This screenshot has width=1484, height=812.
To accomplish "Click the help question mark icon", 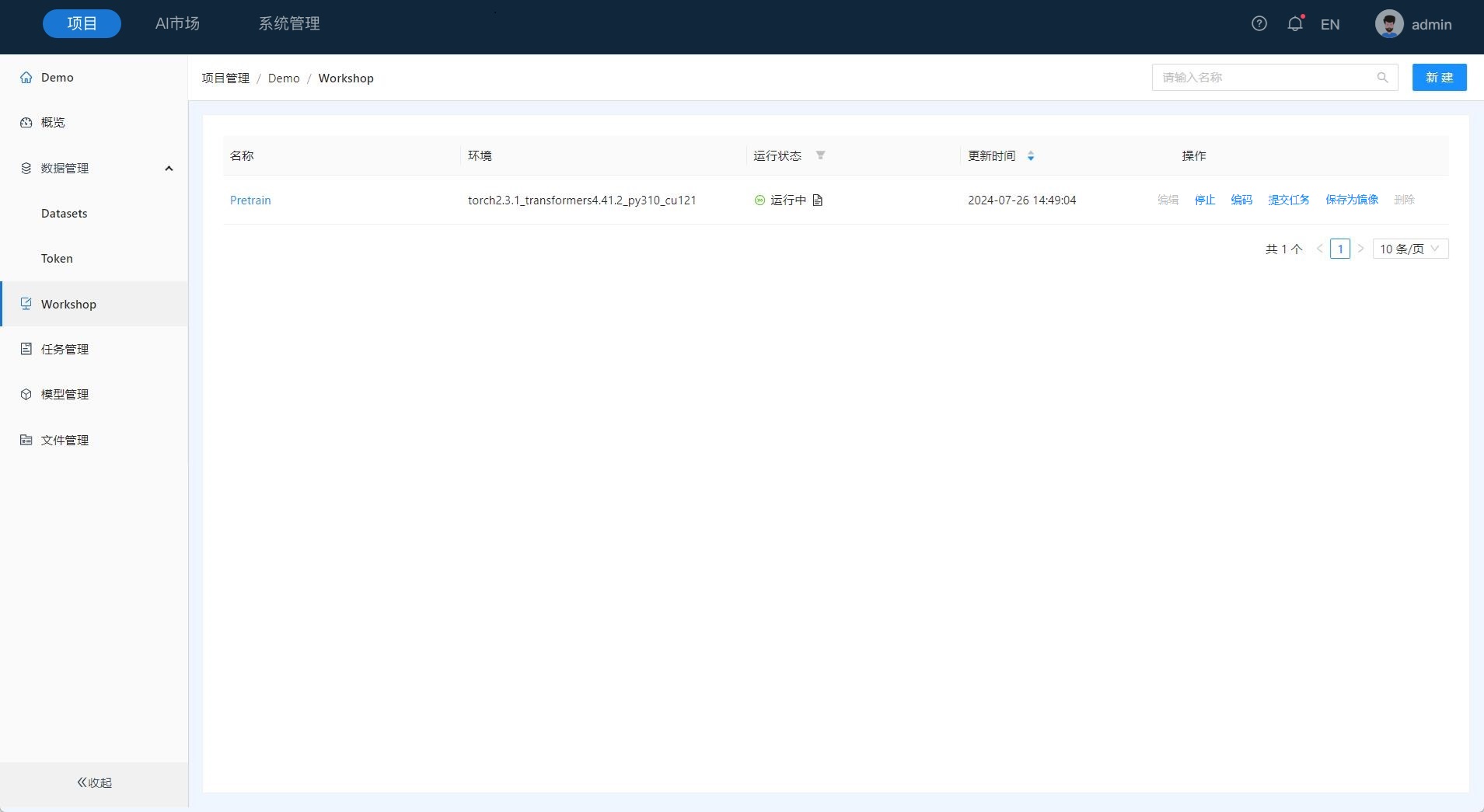I will click(x=1259, y=24).
